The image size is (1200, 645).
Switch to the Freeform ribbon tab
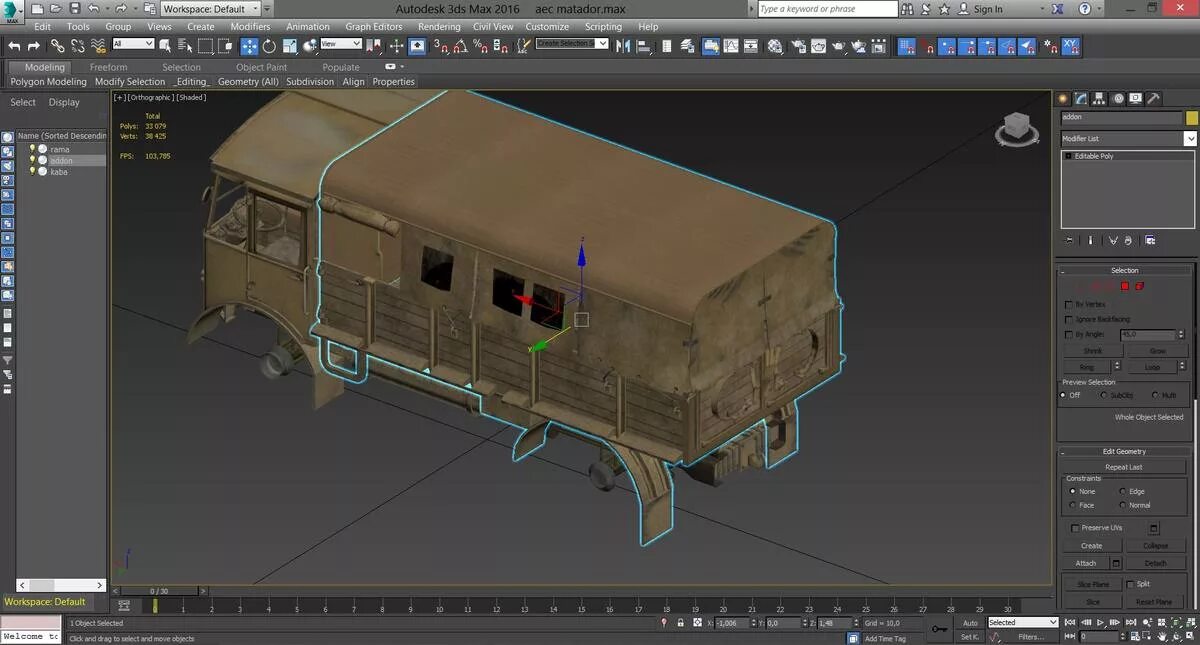pos(109,67)
